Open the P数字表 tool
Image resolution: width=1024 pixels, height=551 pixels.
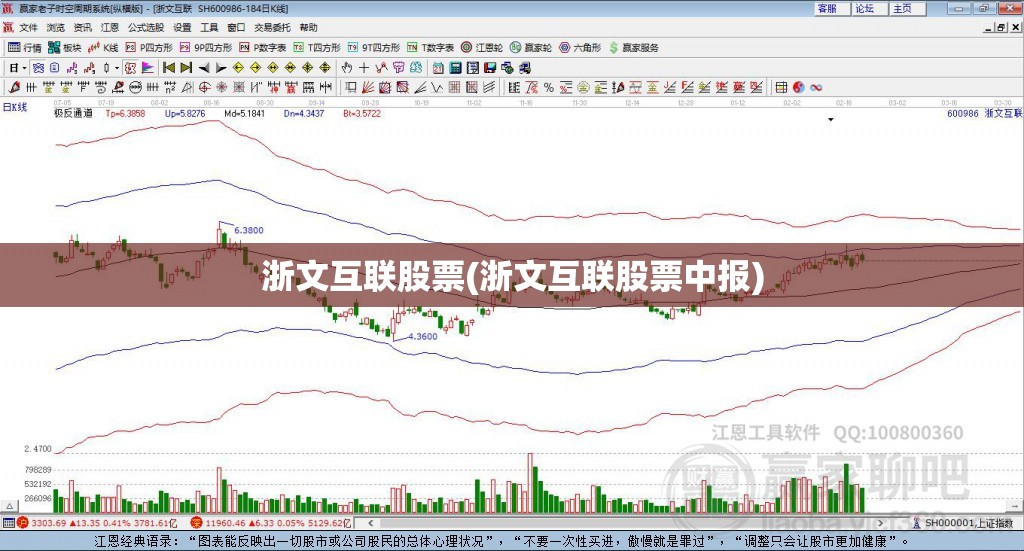(263, 48)
